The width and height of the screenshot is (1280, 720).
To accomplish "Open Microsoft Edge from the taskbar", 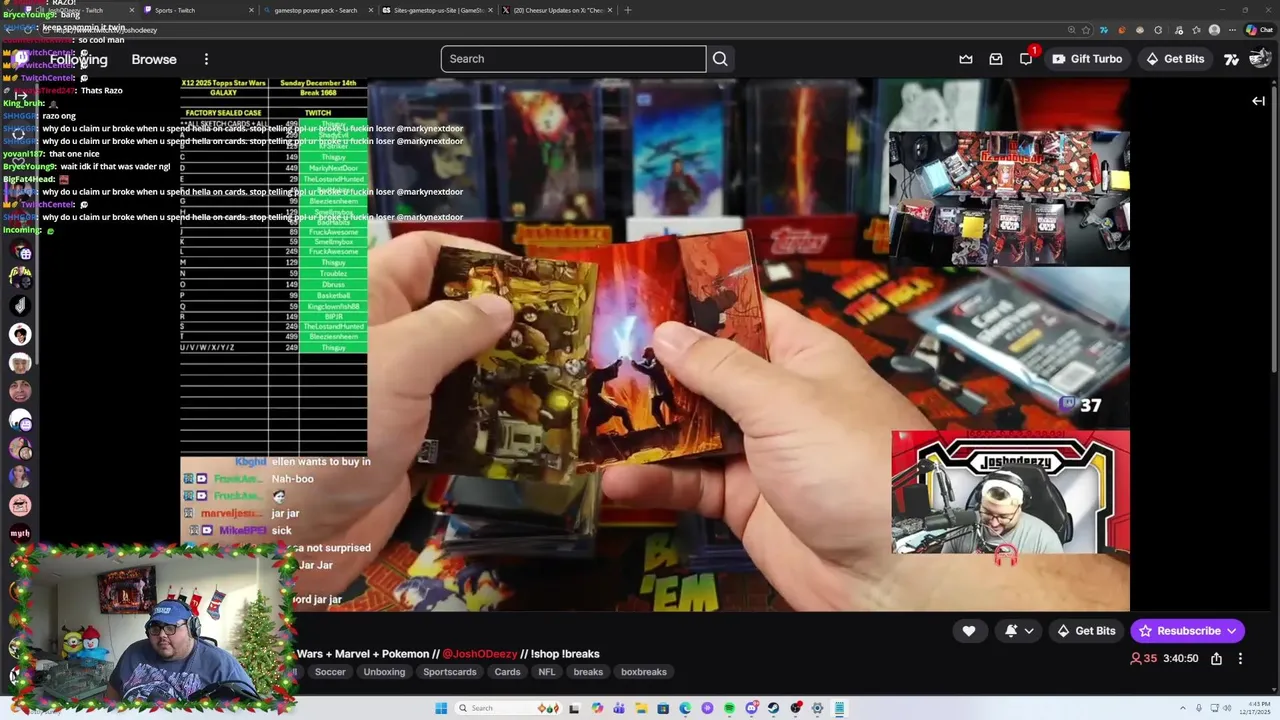I will (x=685, y=708).
